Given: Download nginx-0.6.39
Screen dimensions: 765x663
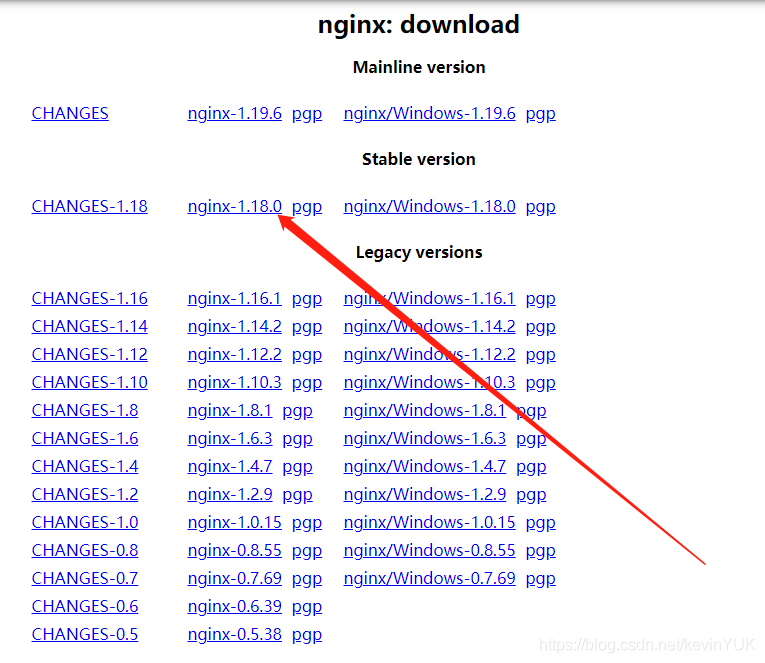Looking at the screenshot, I should tap(235, 606).
